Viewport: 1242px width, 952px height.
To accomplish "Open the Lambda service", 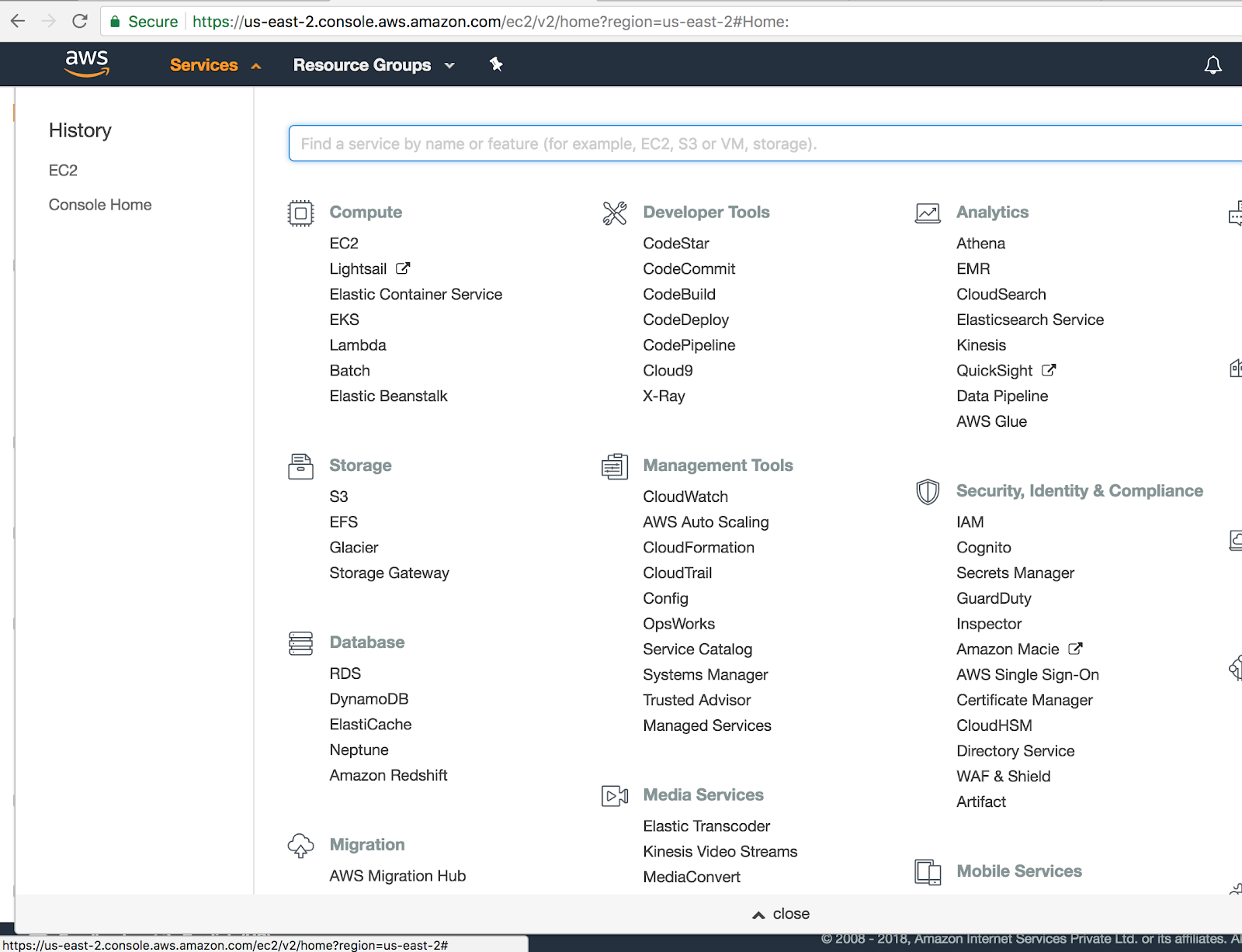I will click(x=358, y=345).
